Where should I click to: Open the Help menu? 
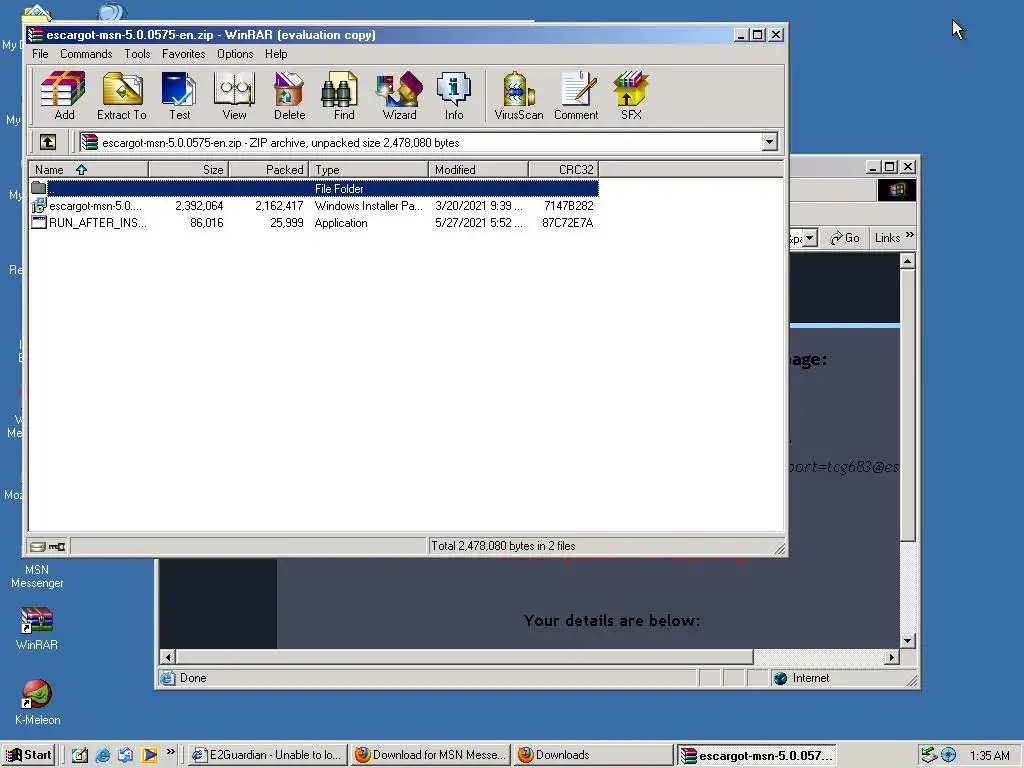tap(276, 54)
